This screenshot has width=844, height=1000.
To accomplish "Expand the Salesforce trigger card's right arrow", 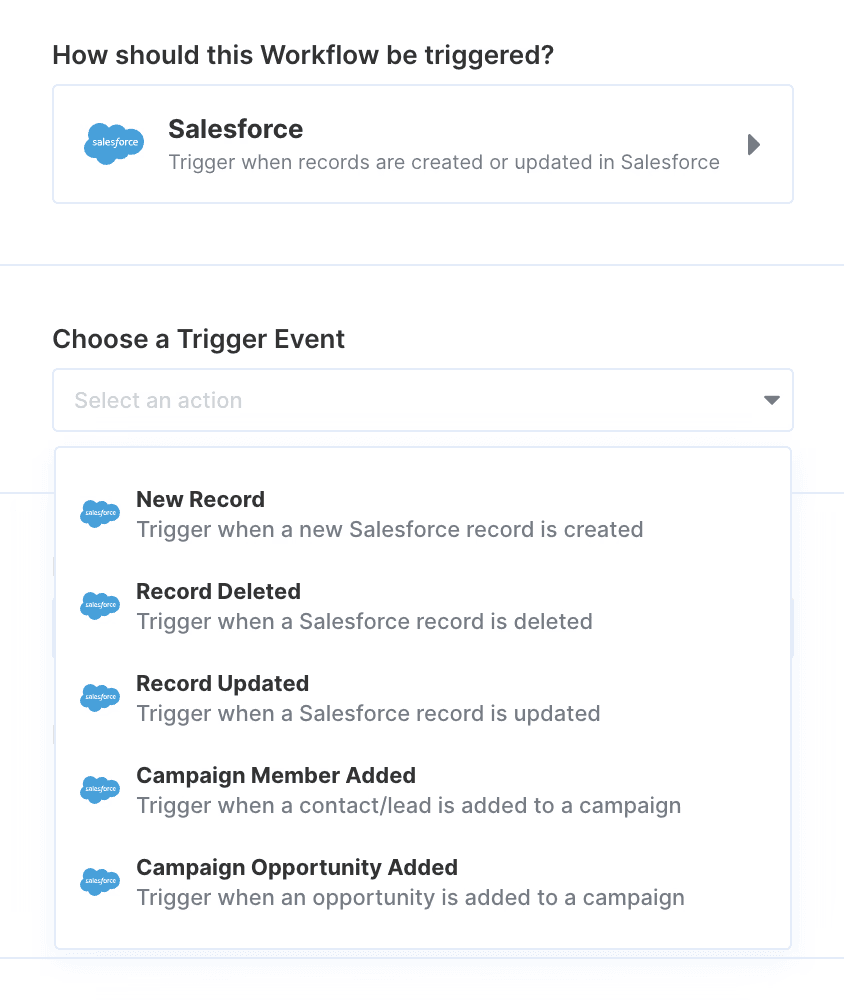I will 754,145.
